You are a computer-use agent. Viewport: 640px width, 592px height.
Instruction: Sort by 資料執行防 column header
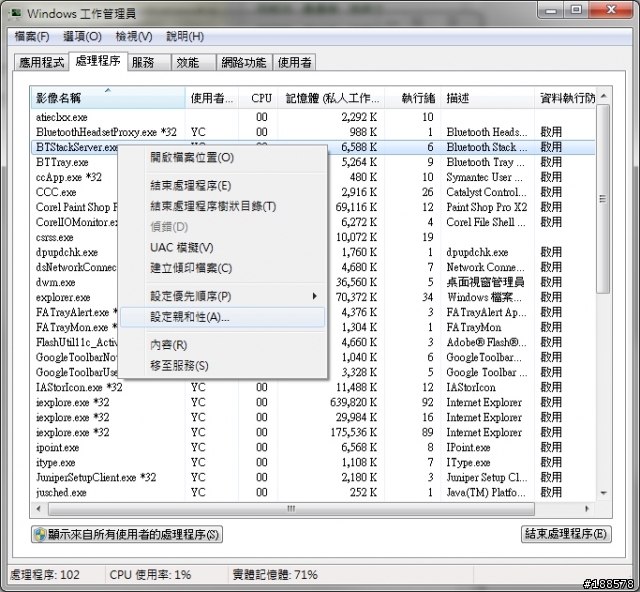tap(565, 98)
